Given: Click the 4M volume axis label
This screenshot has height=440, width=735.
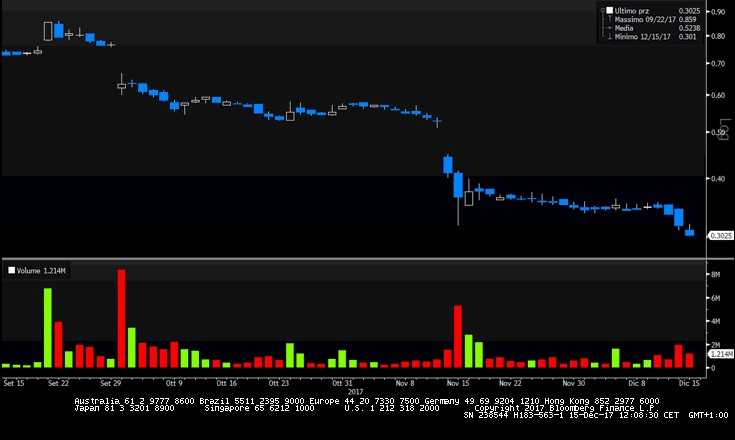Looking at the screenshot, I should point(715,321).
